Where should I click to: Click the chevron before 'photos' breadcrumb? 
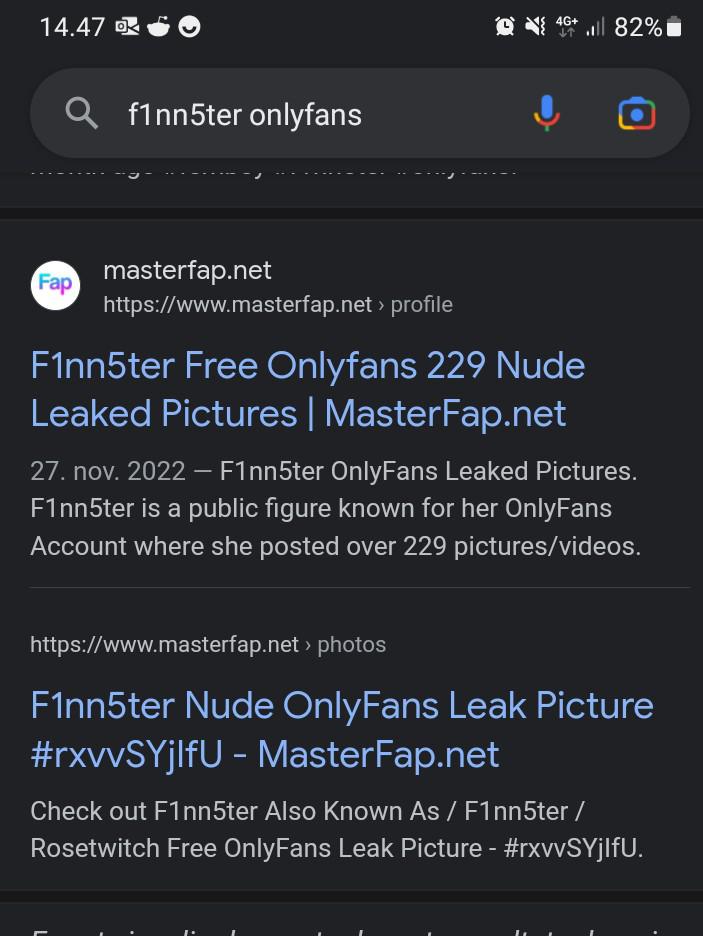click(308, 644)
